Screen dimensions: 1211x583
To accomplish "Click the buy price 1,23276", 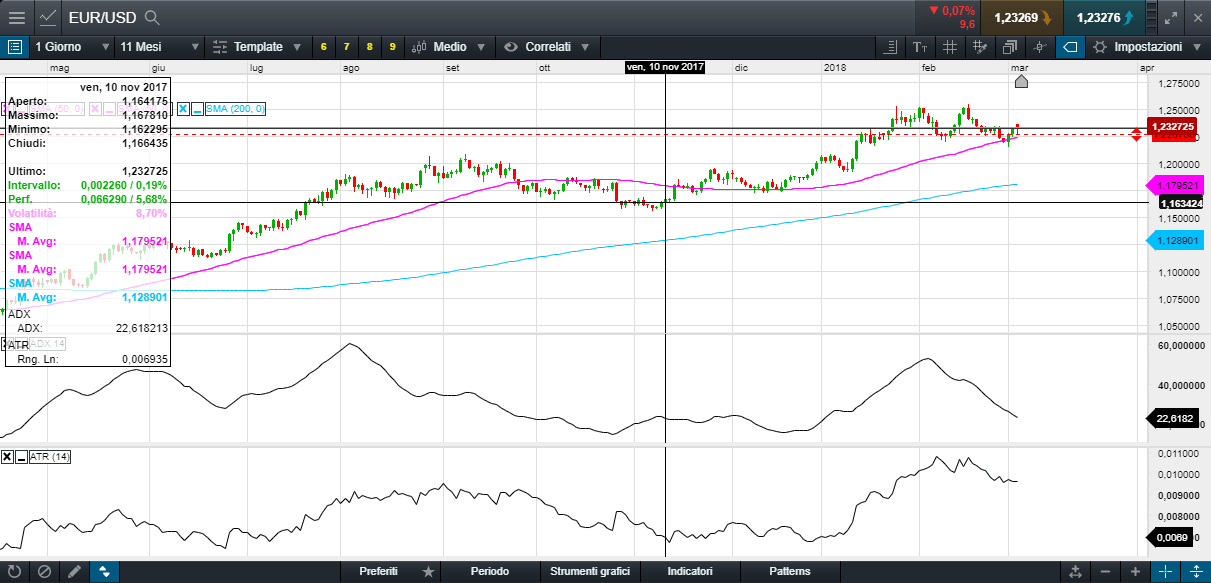I will (x=1104, y=17).
